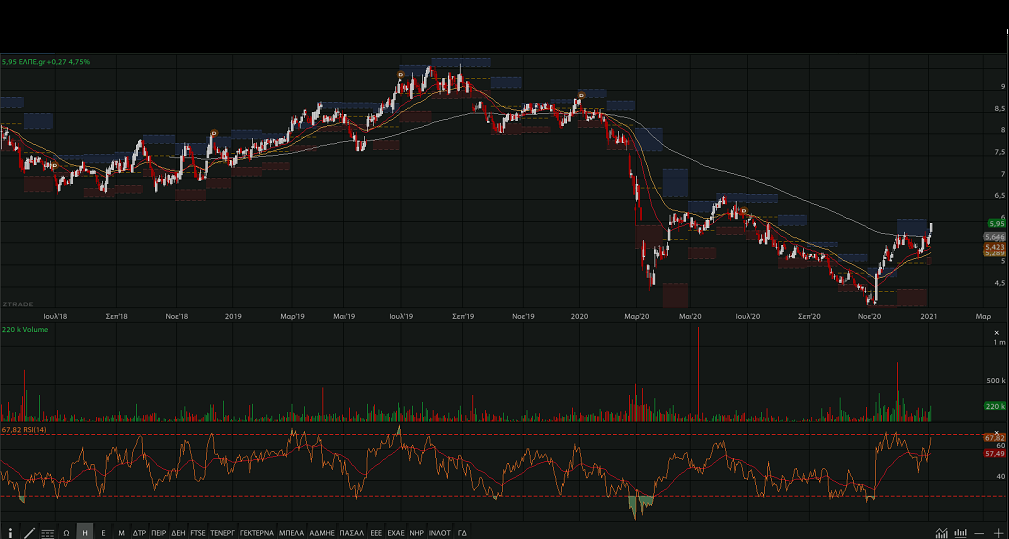The width and height of the screenshot is (1009, 539).
Task: Click the bar chart type icon
Action: (x=960, y=532)
